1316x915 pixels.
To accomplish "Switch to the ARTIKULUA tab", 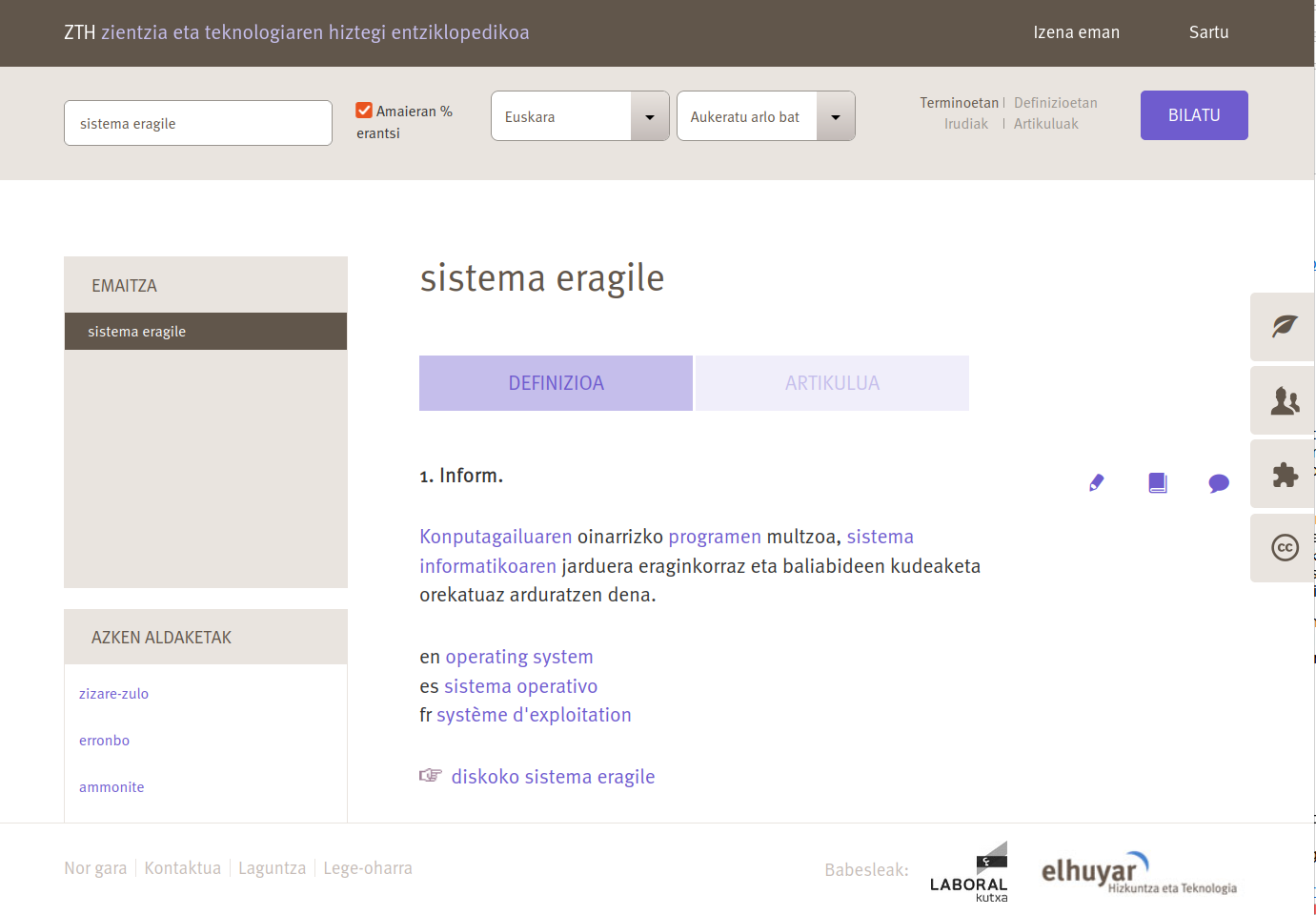I will [832, 383].
